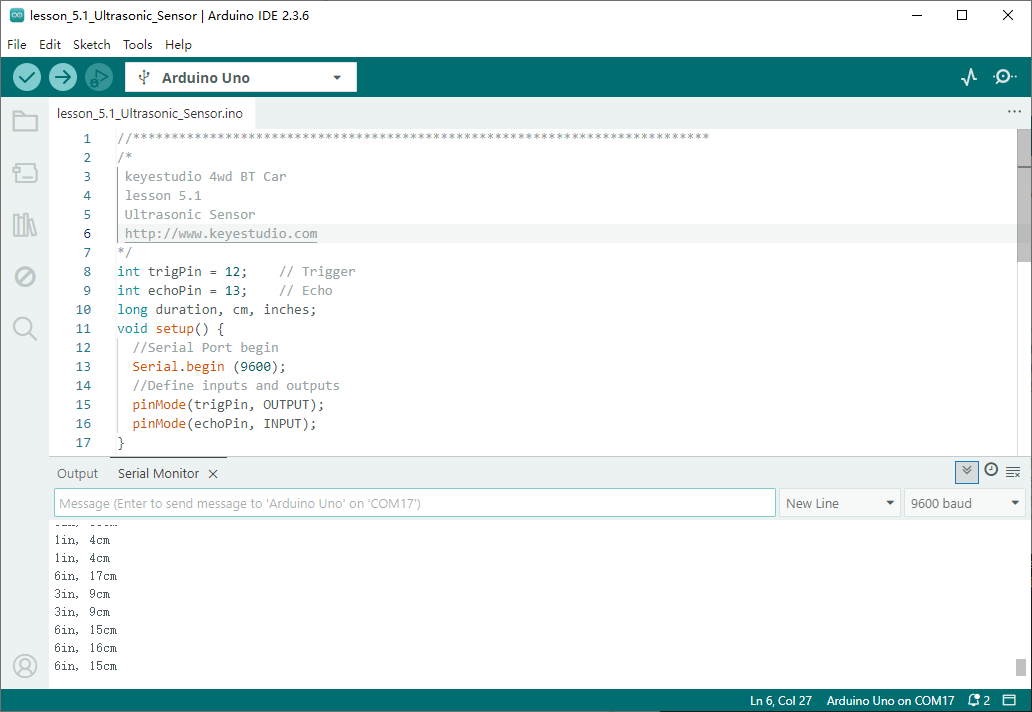Maximize the Arduino IDE window
The image size is (1032, 712).
[x=962, y=15]
